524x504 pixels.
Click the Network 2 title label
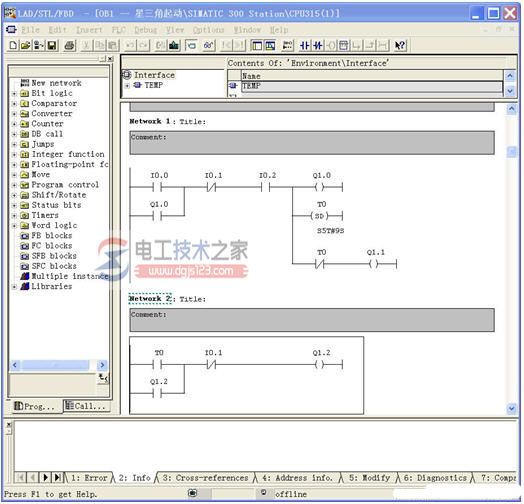150,299
